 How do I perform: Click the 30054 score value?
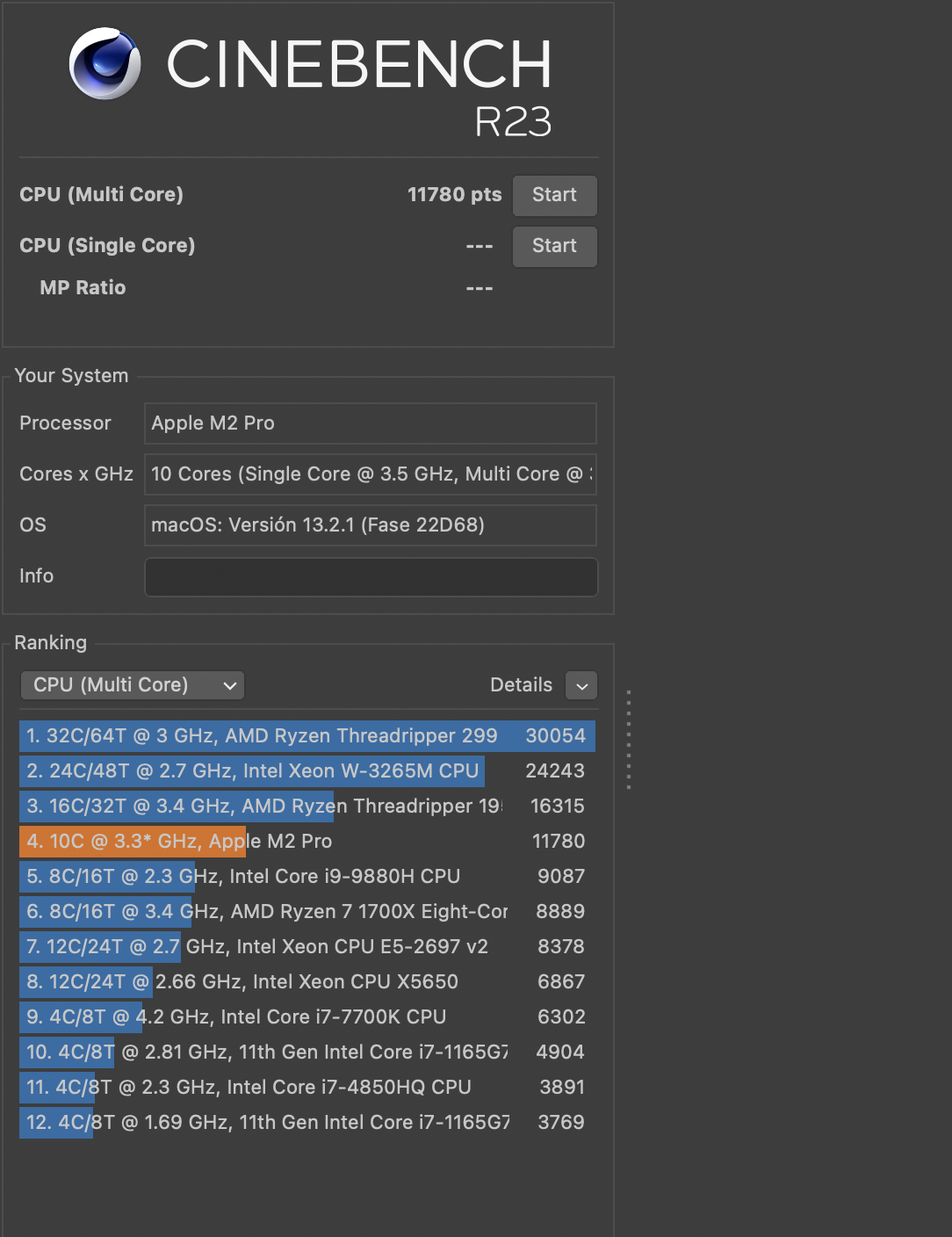tap(555, 736)
